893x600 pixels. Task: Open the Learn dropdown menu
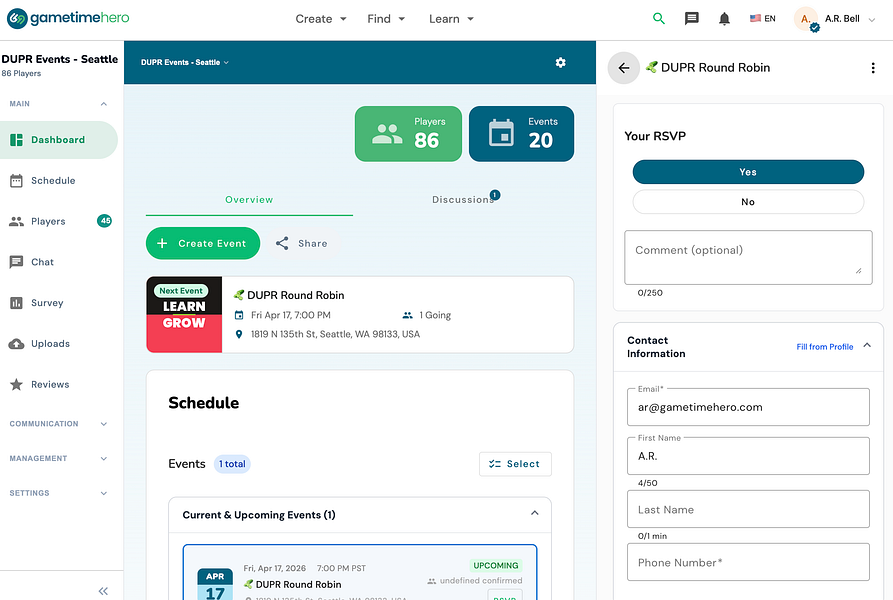451,19
